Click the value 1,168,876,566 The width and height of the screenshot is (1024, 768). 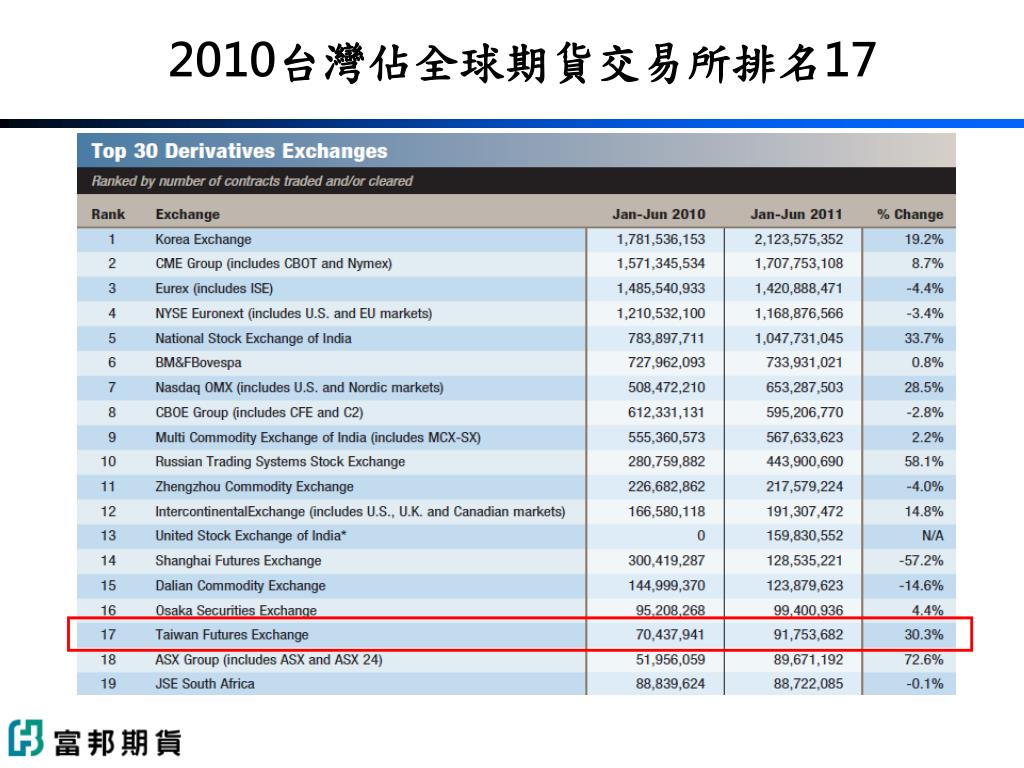pyautogui.click(x=799, y=313)
